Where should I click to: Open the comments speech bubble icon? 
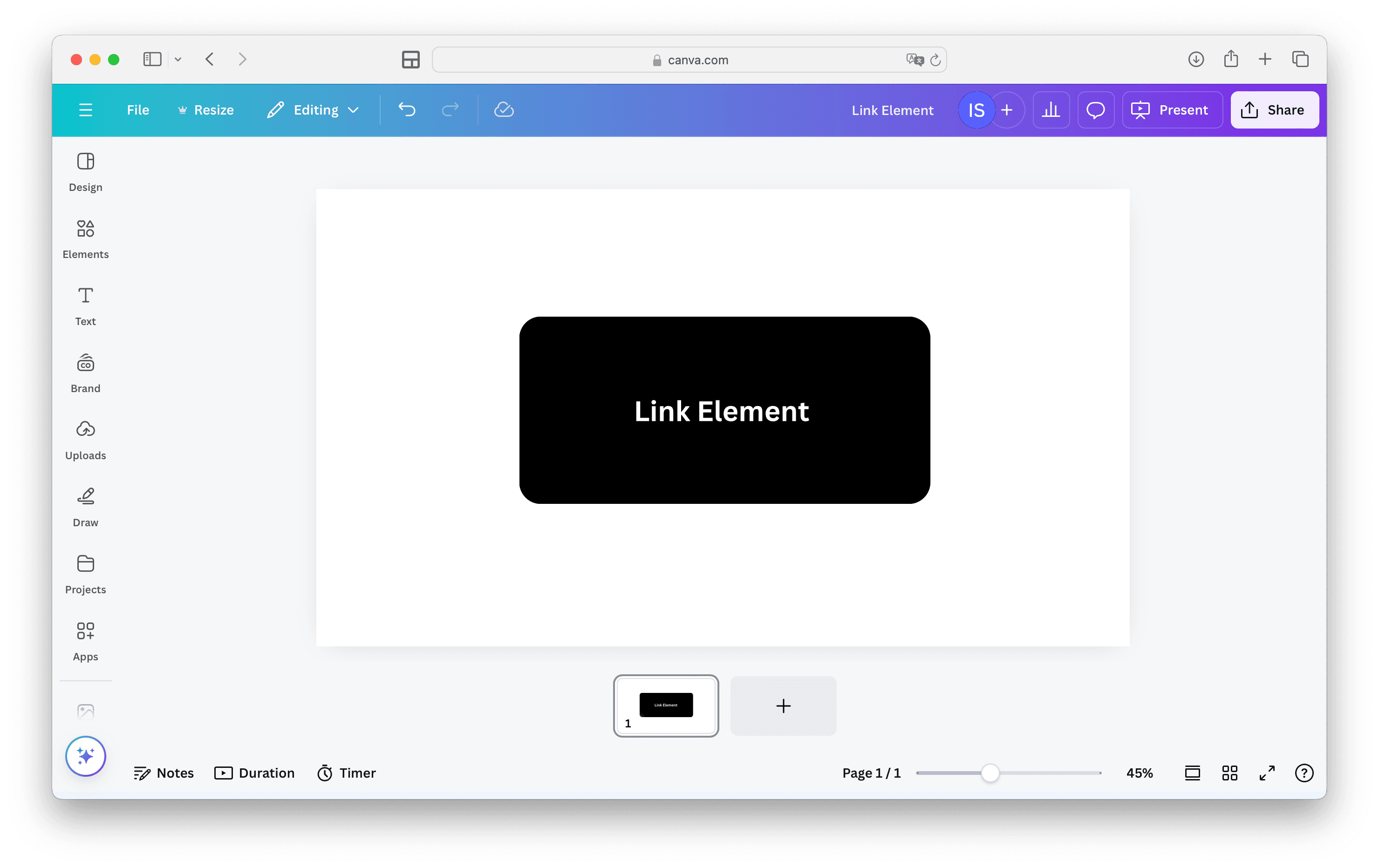1096,110
